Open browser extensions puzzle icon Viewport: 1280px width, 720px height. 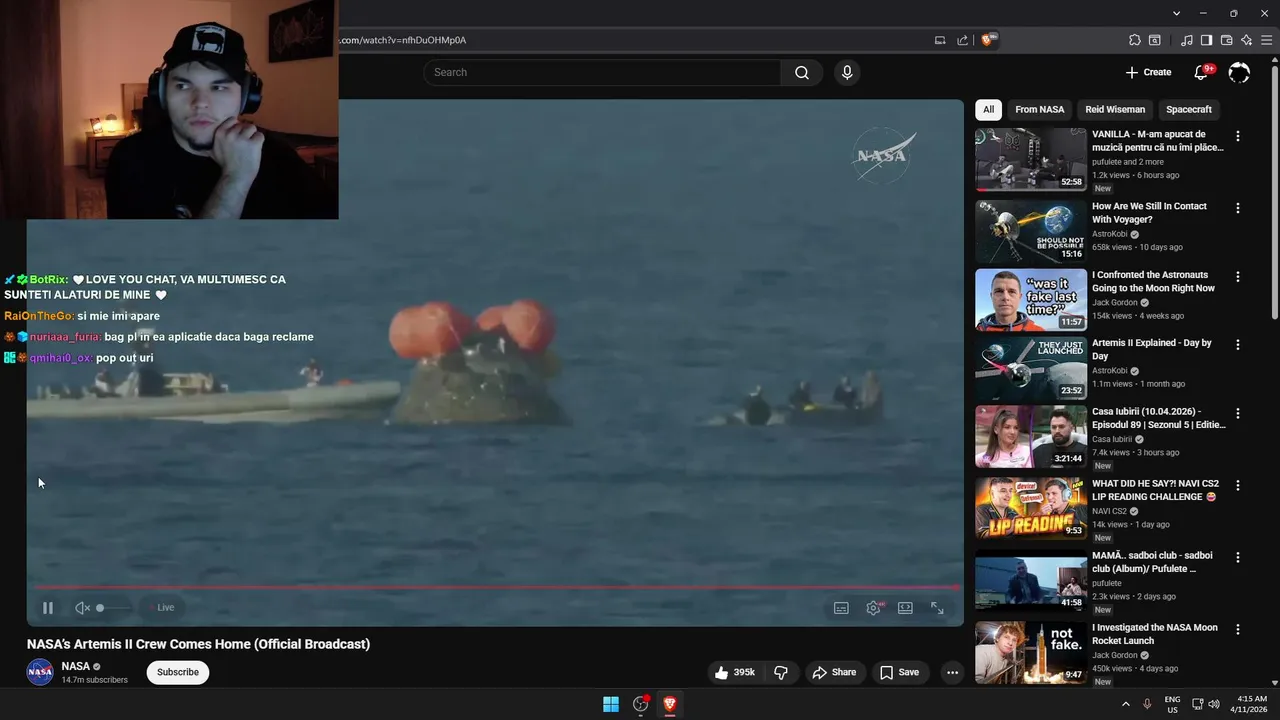click(x=1134, y=40)
